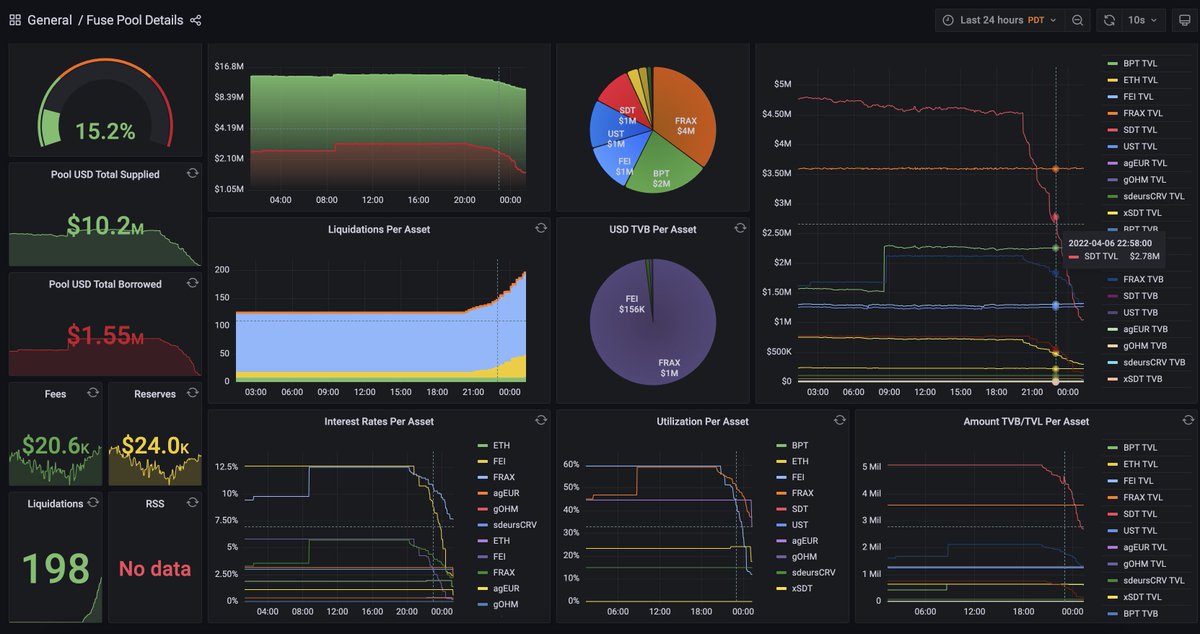Viewport: 1200px width, 634px height.
Task: Refresh the Pool USD Total Borrowed panel
Action: click(x=192, y=284)
